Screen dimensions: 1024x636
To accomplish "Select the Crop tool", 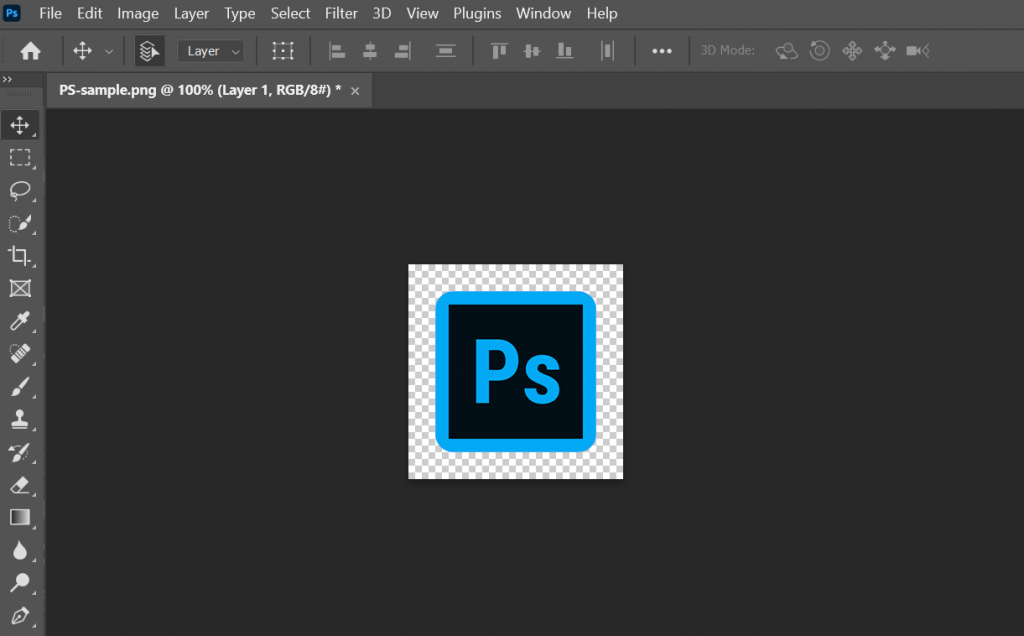I will click(x=21, y=256).
